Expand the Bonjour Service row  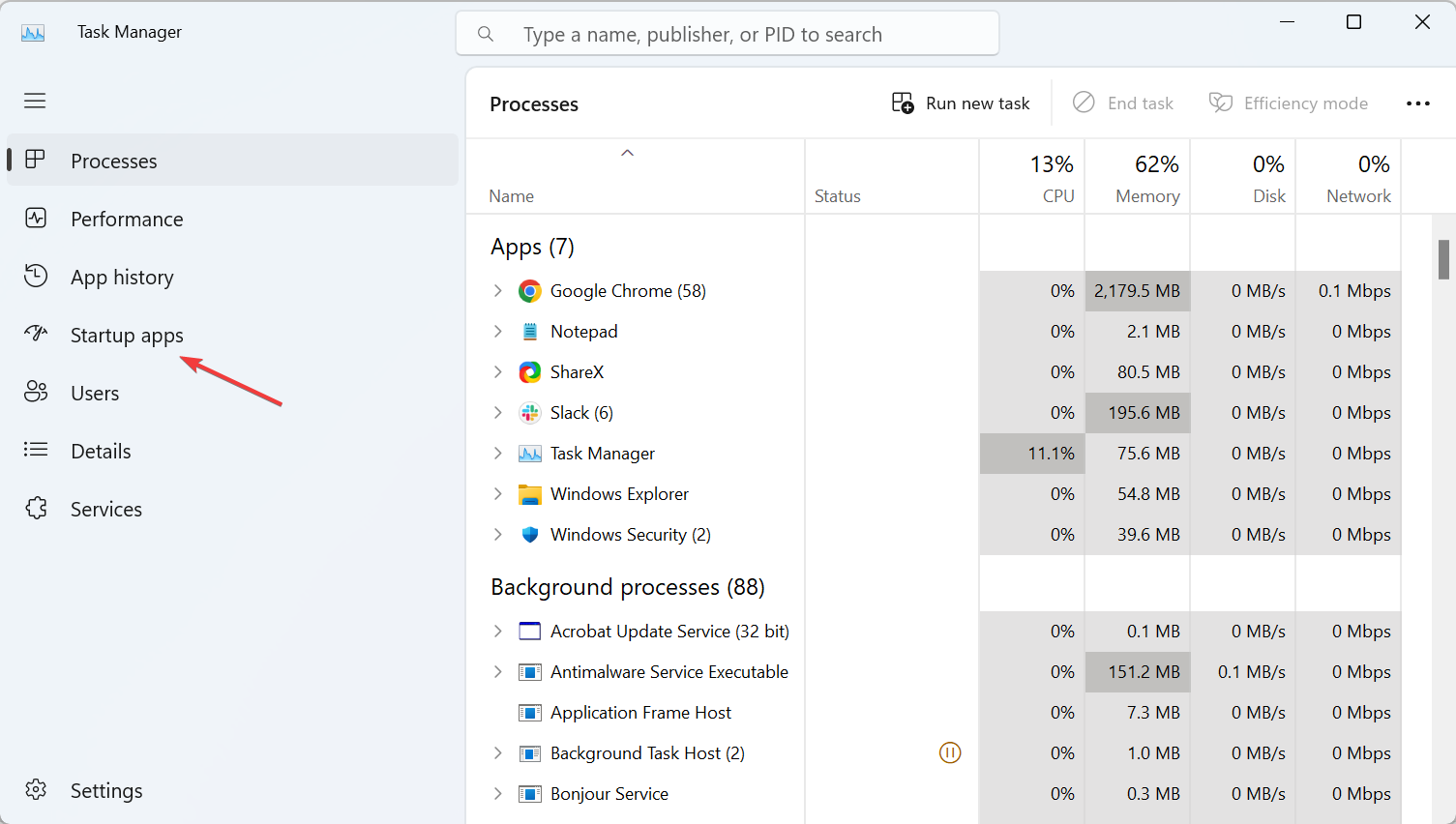tap(498, 794)
